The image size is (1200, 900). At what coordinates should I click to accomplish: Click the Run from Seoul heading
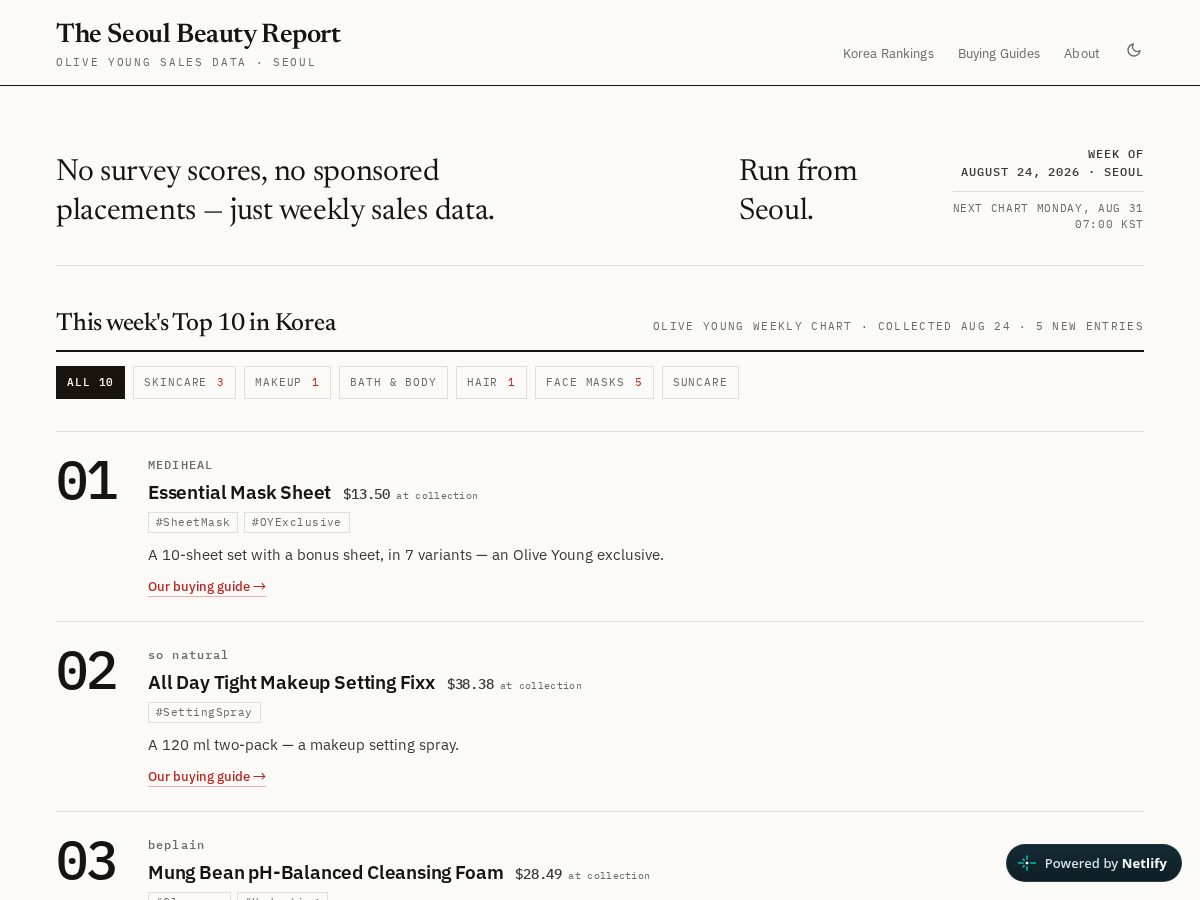point(798,190)
